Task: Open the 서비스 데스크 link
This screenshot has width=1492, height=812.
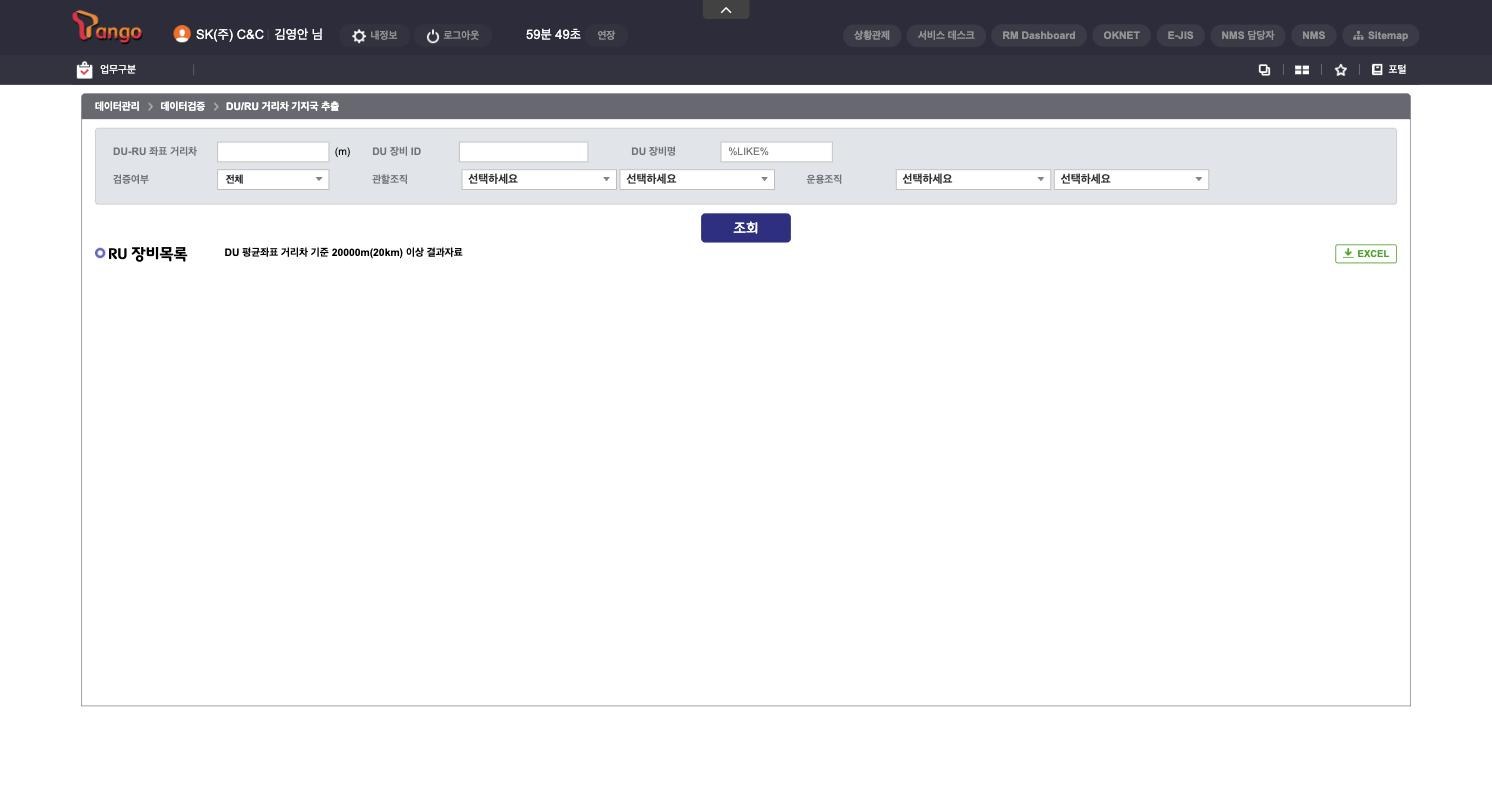Action: tap(946, 36)
